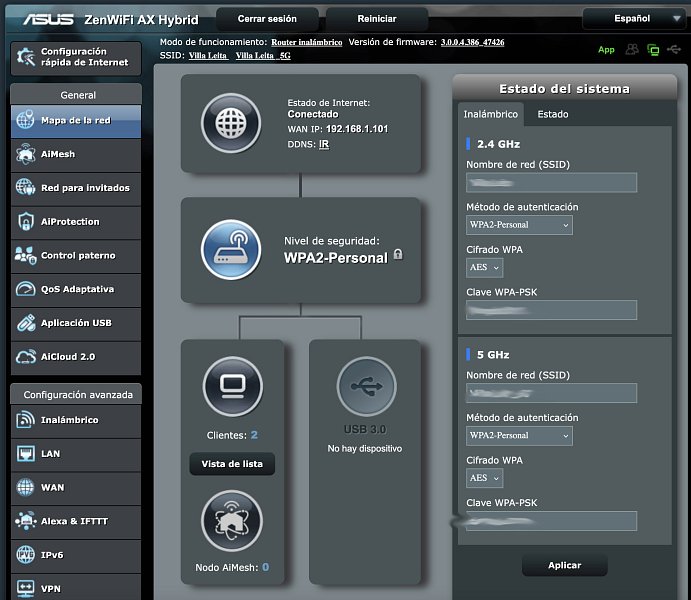Click the ASUS logo
Screen dimensions: 691x600
click(48, 19)
